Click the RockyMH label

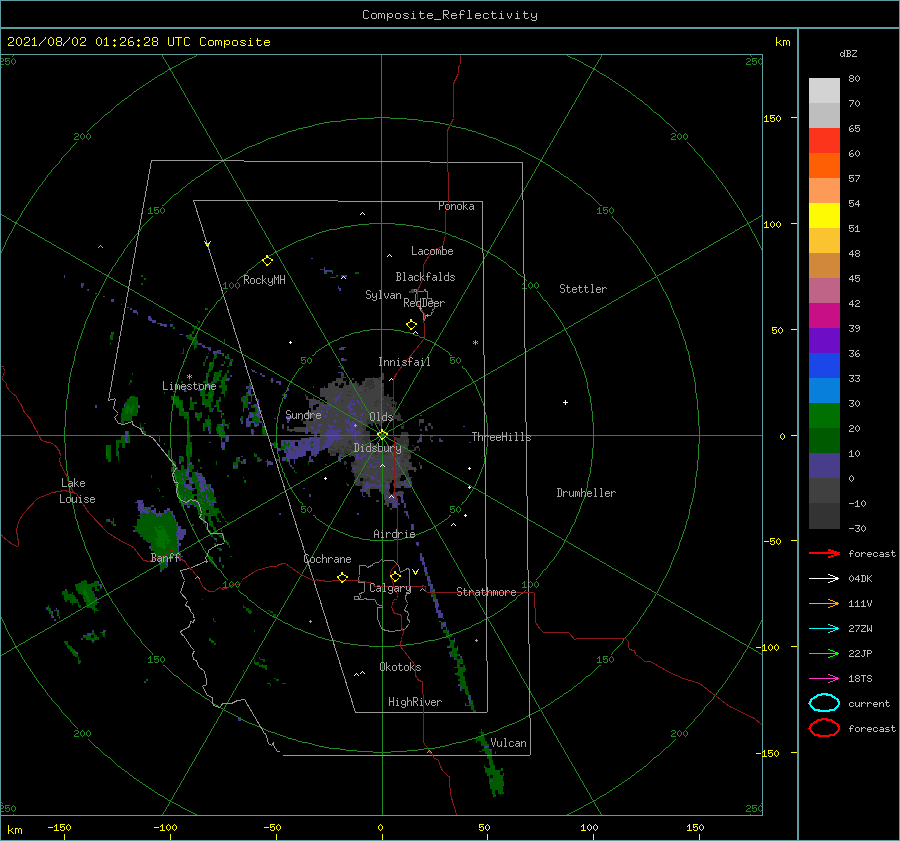[x=264, y=280]
